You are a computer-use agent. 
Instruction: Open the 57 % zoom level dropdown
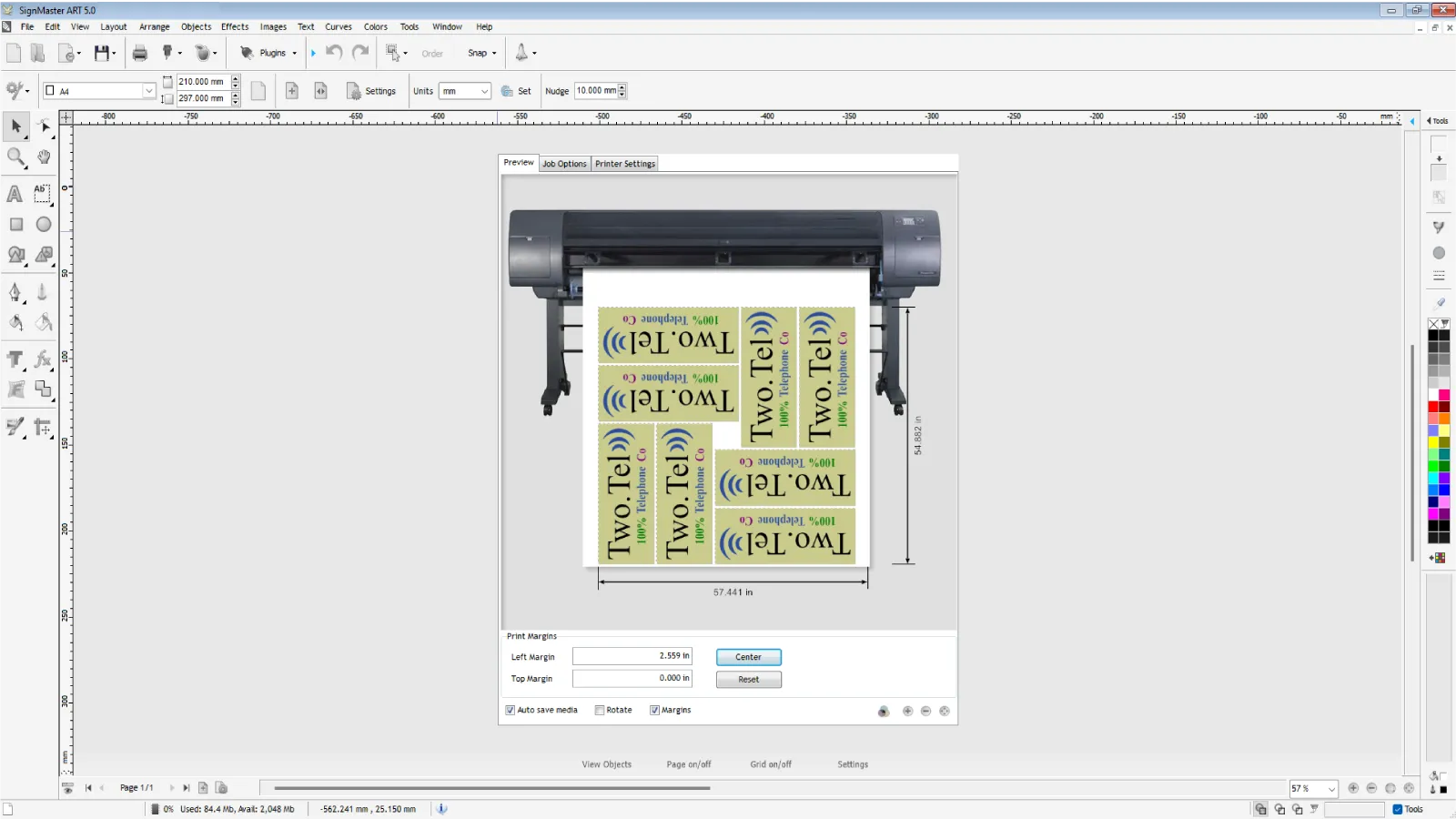[x=1331, y=789]
